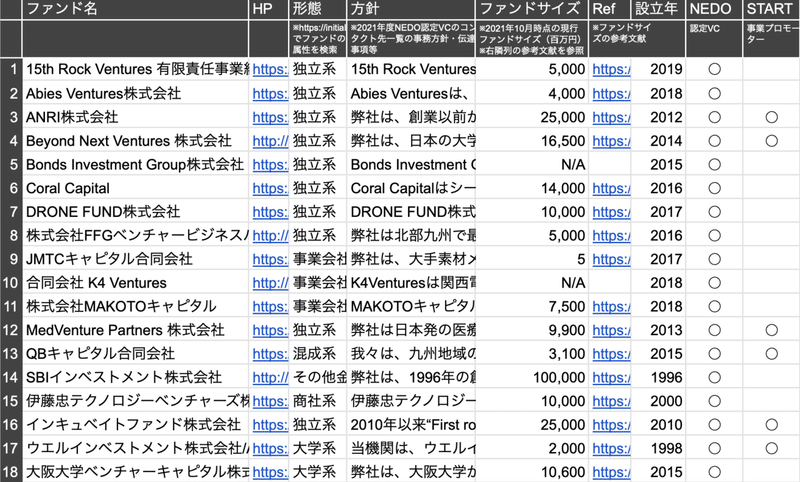Screen dimensions: 800x482
Task: Select the 設立年 column header
Action: click(x=658, y=9)
